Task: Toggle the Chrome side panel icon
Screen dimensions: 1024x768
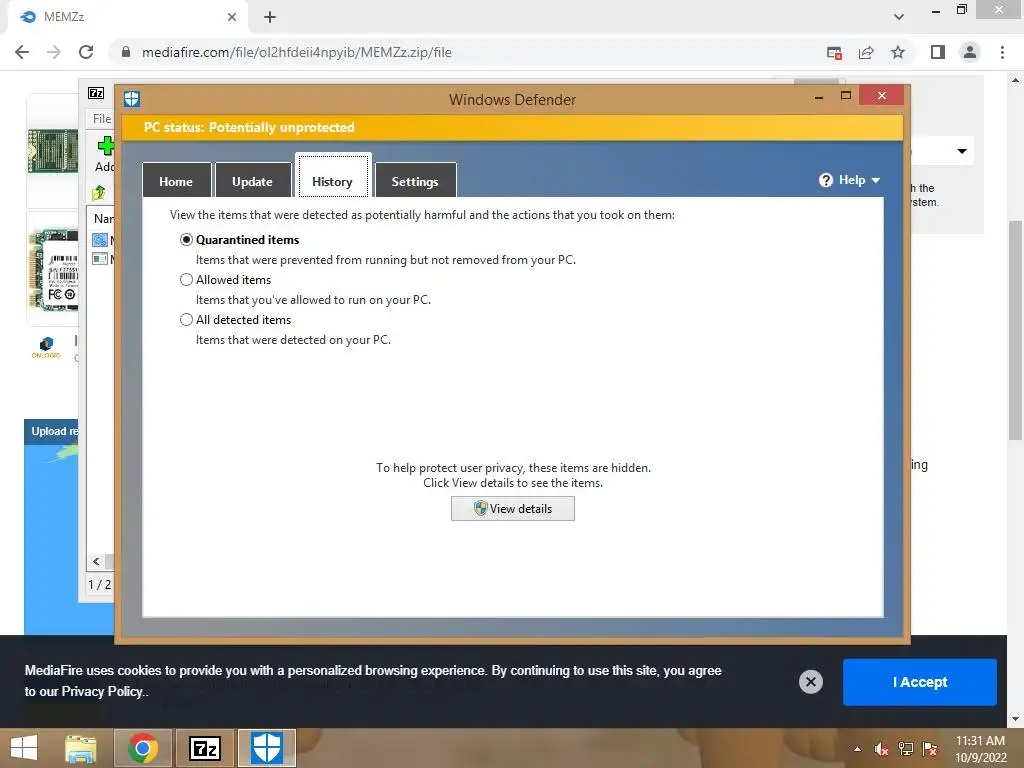Action: tap(938, 52)
